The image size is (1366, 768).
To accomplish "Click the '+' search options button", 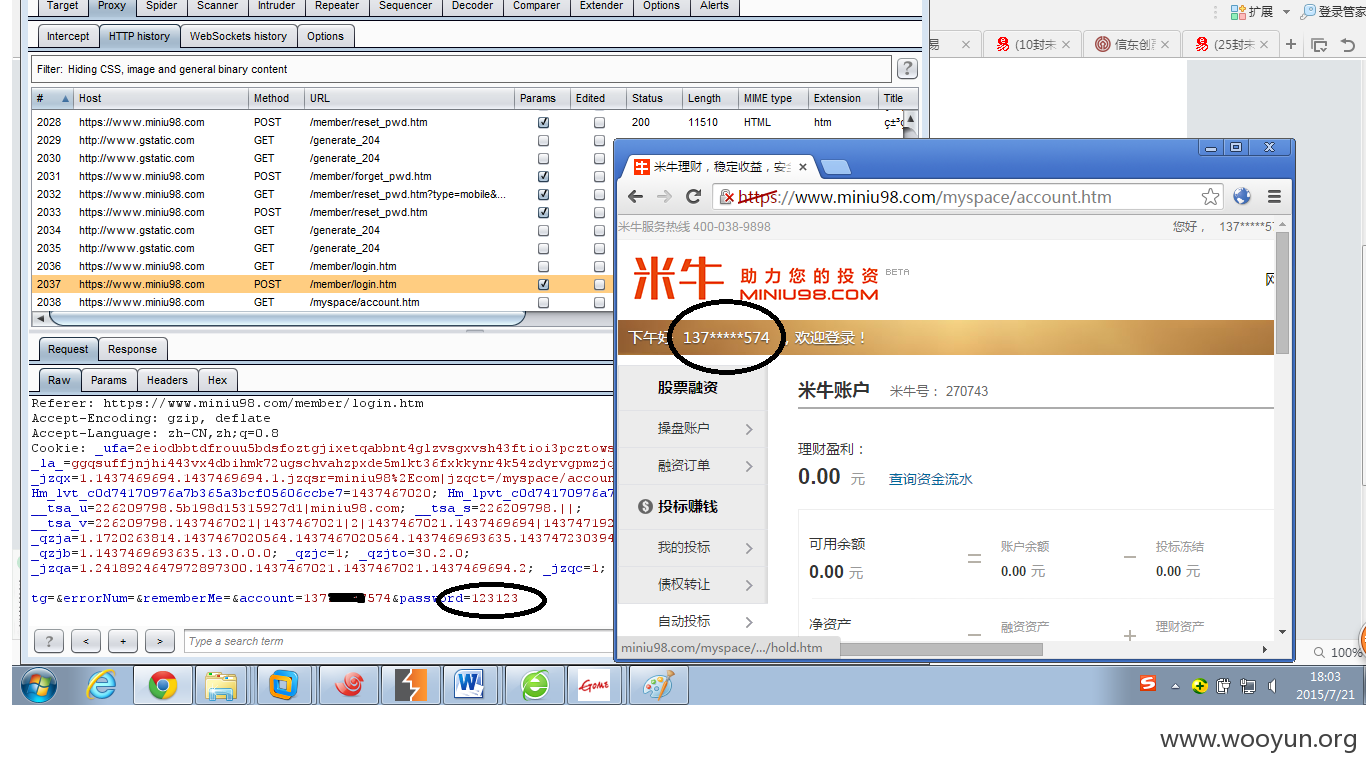I will pos(123,641).
